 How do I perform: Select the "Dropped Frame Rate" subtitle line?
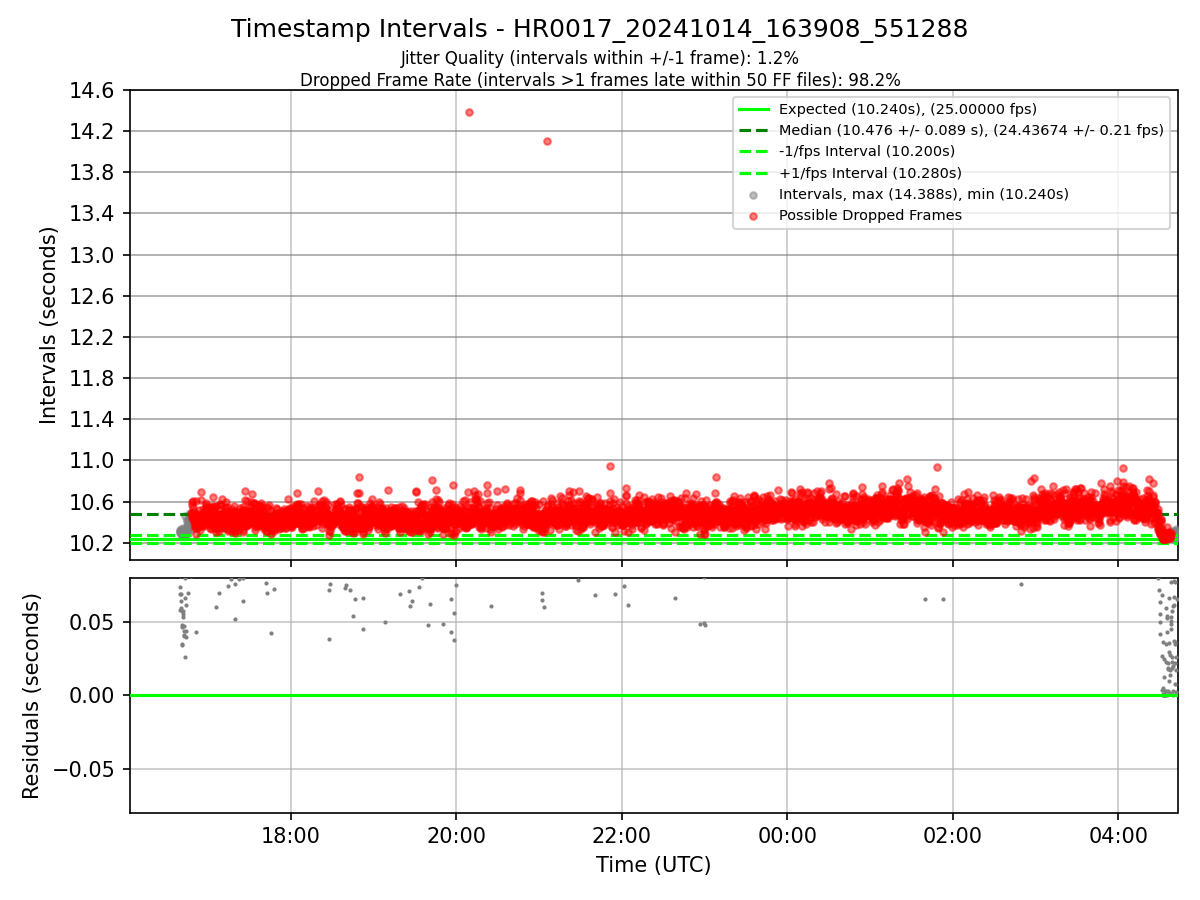tap(600, 80)
